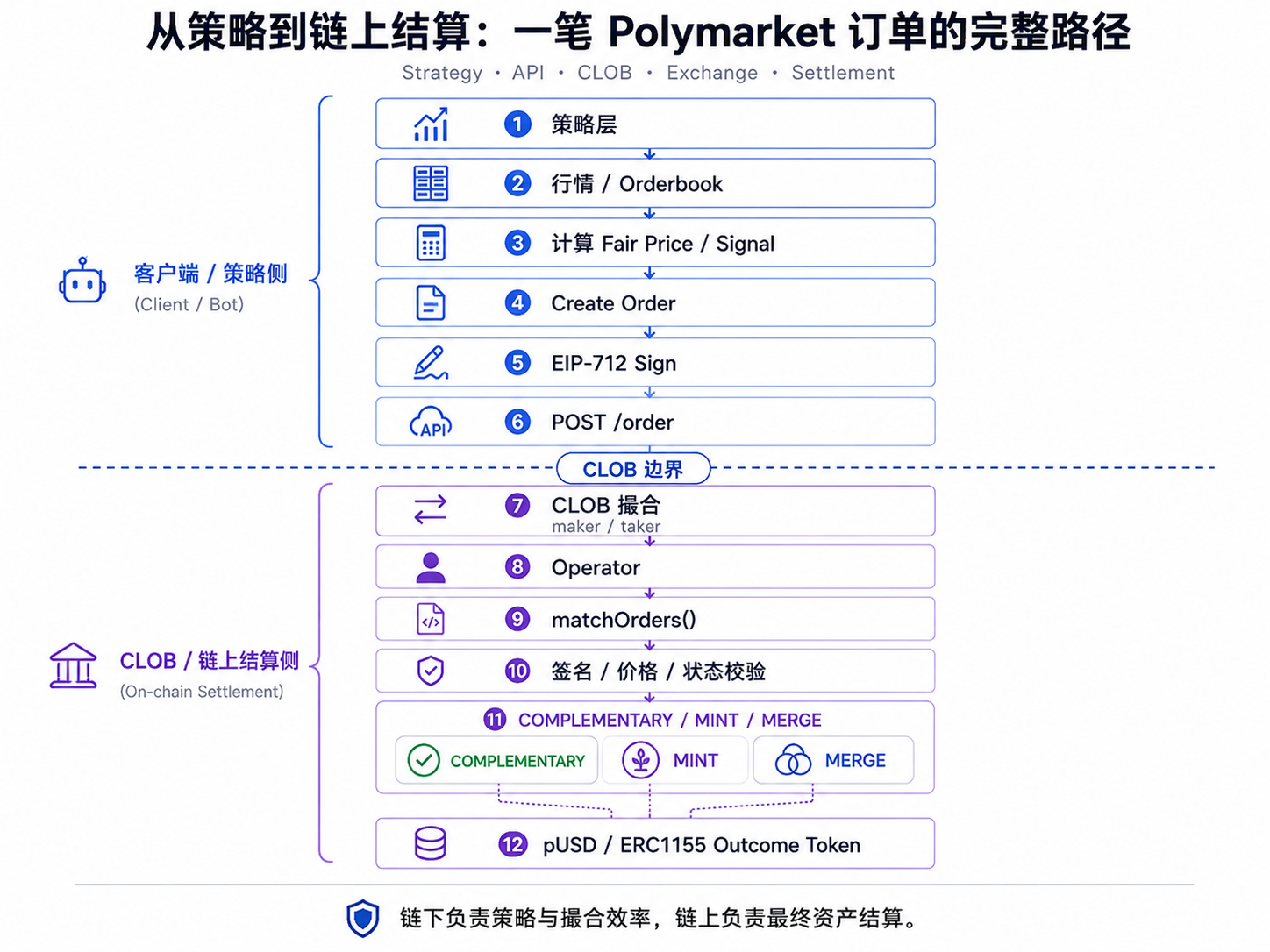Click the chart icon beside 策略层
This screenshot has width=1270, height=952.
tap(431, 124)
